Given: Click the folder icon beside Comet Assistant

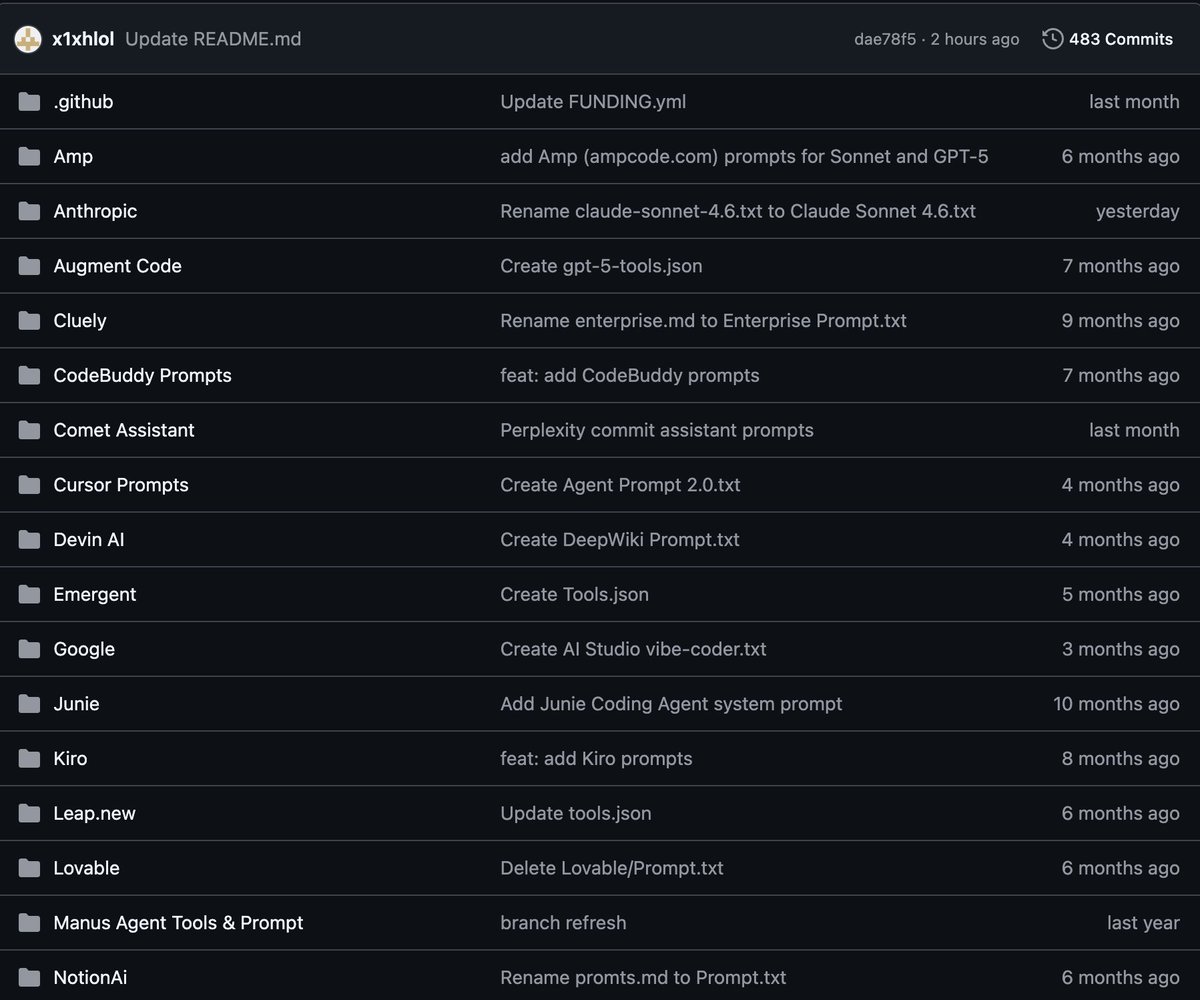Looking at the screenshot, I should click(29, 430).
